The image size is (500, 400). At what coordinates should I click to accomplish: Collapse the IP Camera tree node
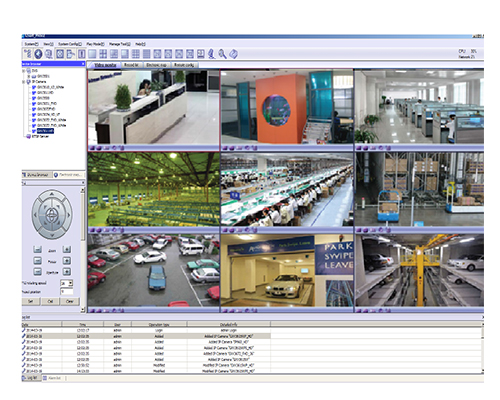pyautogui.click(x=23, y=82)
